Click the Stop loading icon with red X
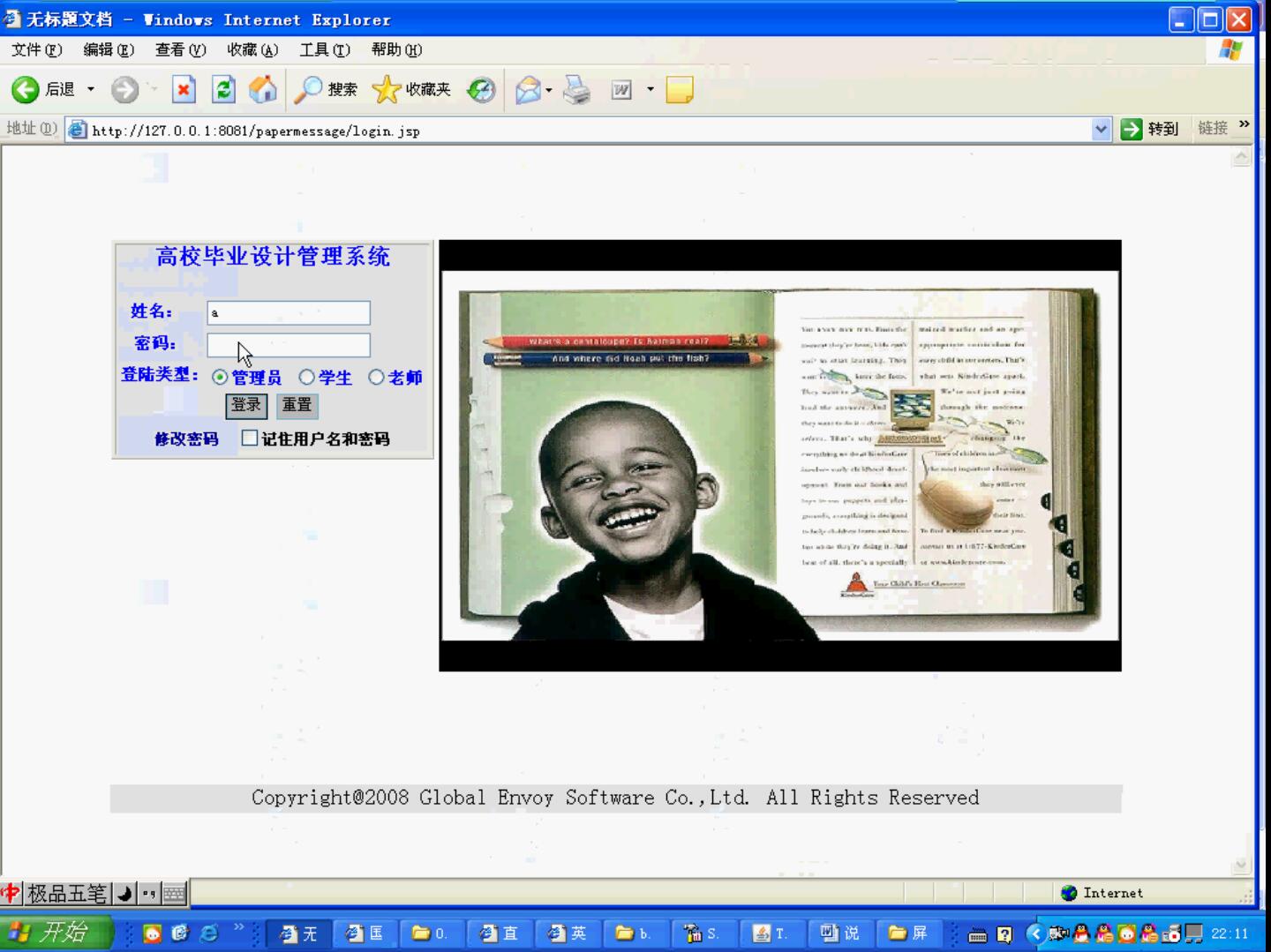 tap(184, 89)
